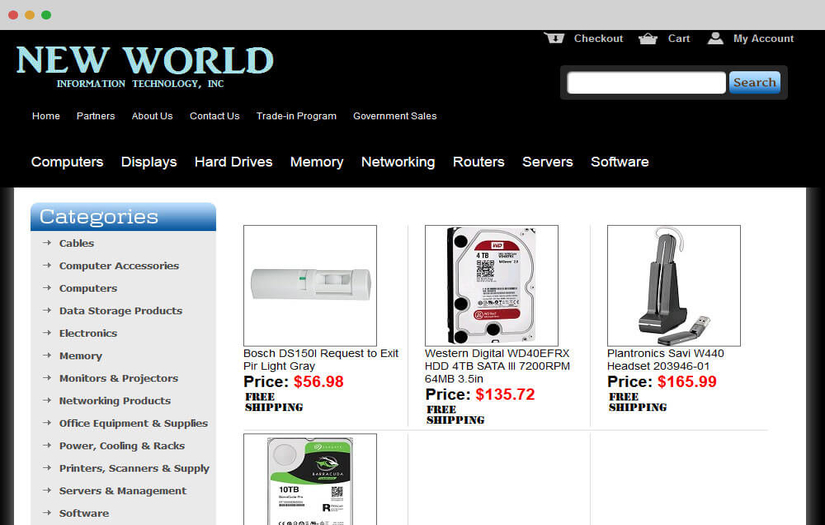This screenshot has height=525, width=825.
Task: Open the Plantronics Savi W440 product title
Action: [x=666, y=360]
